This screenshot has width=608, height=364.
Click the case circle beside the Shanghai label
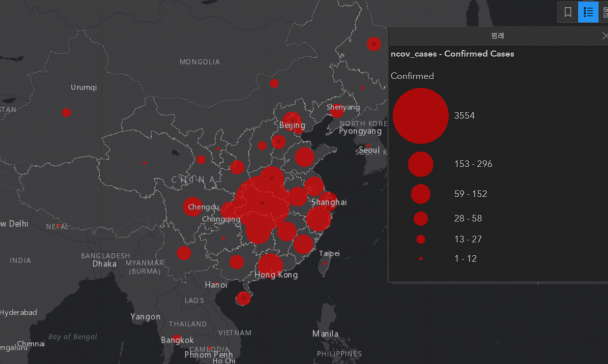coord(328,202)
